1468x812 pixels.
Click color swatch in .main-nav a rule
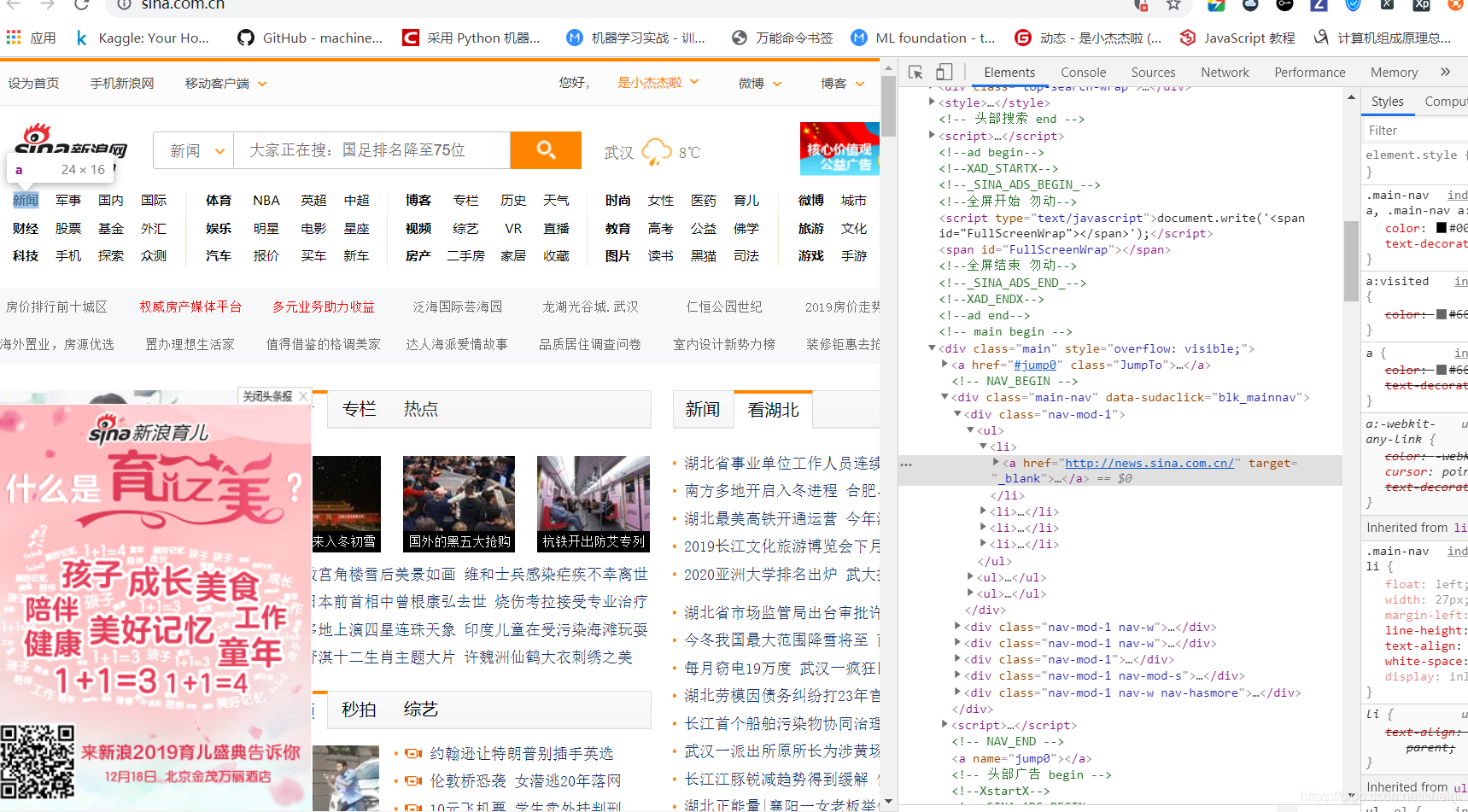tap(1441, 228)
